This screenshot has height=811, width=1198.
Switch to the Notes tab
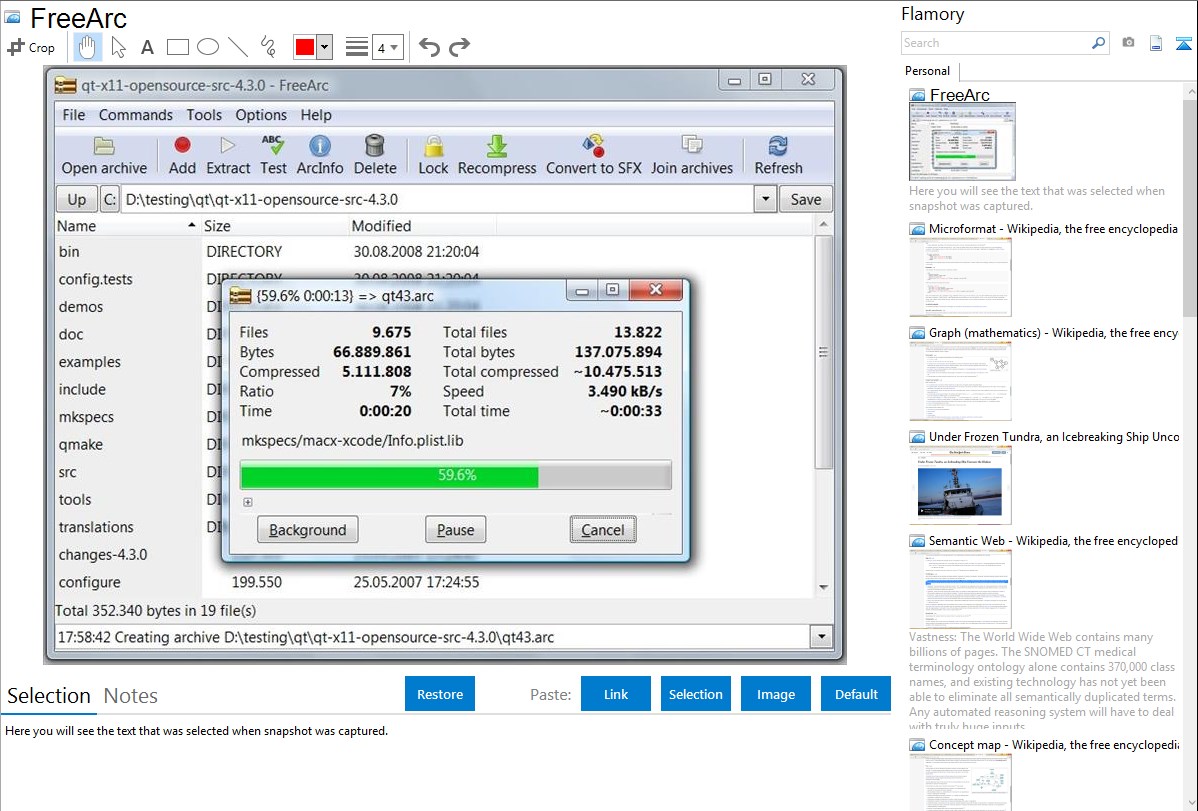pos(131,696)
